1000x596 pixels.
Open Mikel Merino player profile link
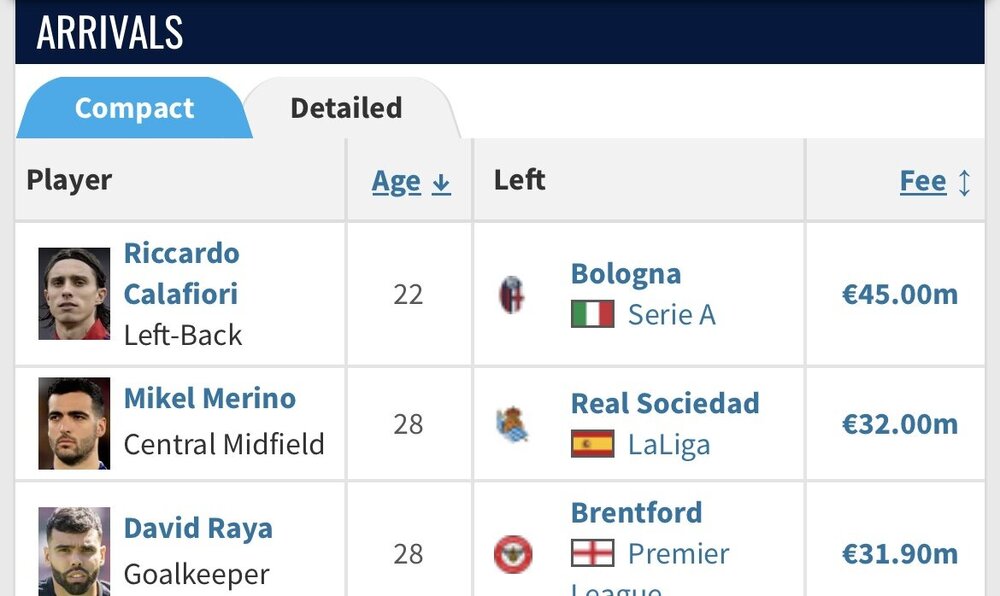pyautogui.click(x=209, y=398)
